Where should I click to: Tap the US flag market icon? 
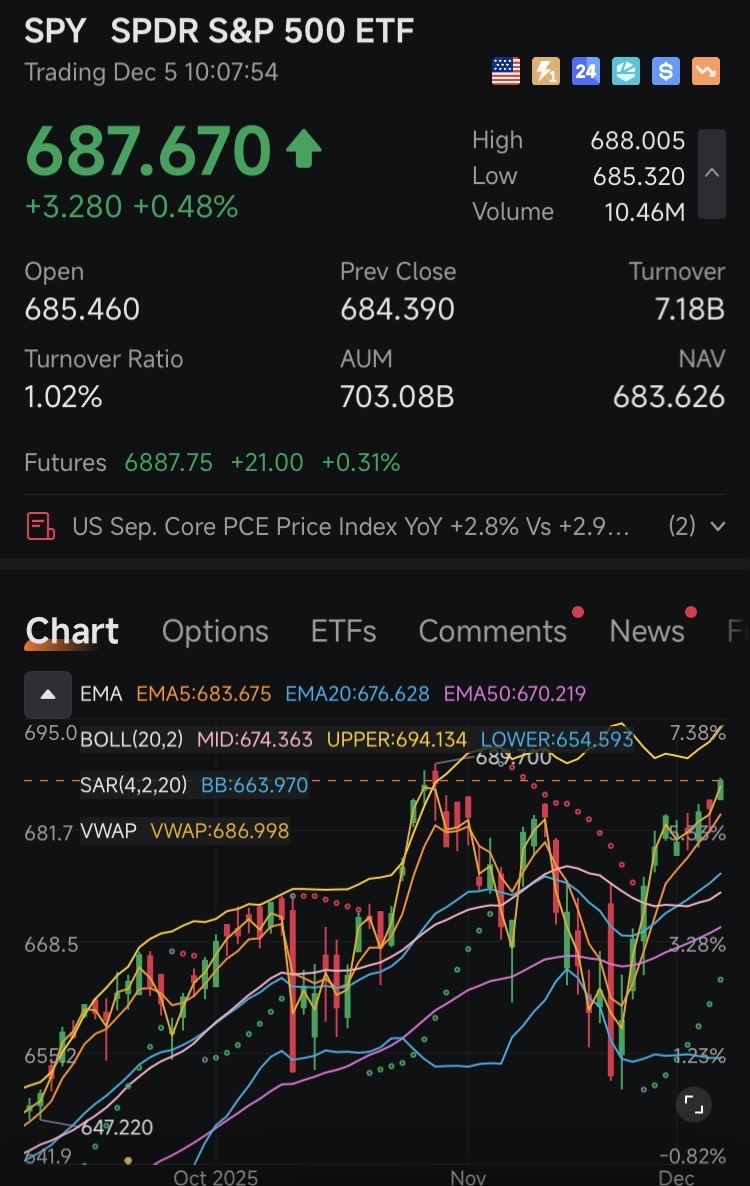pos(506,72)
